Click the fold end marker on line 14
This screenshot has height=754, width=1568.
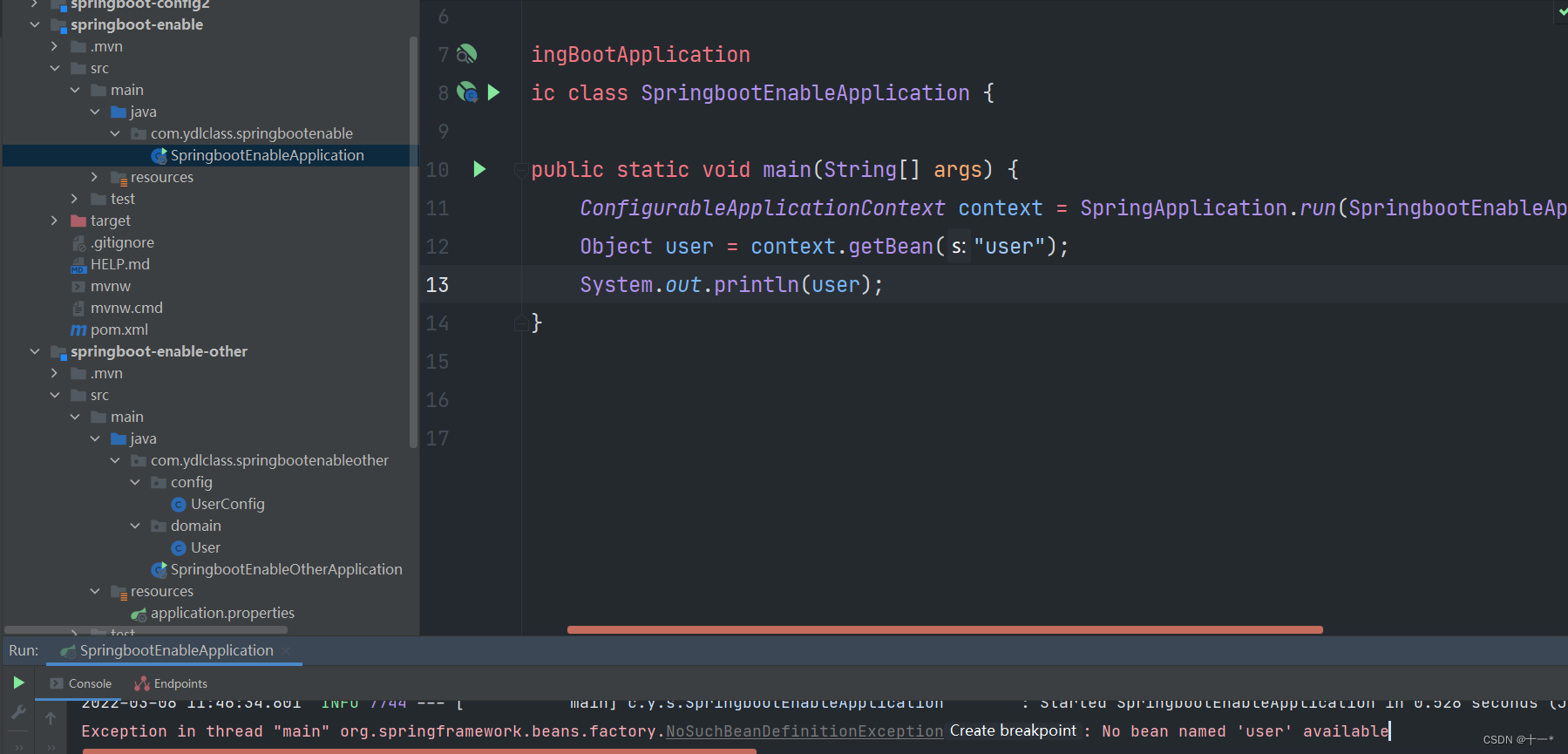tap(520, 323)
